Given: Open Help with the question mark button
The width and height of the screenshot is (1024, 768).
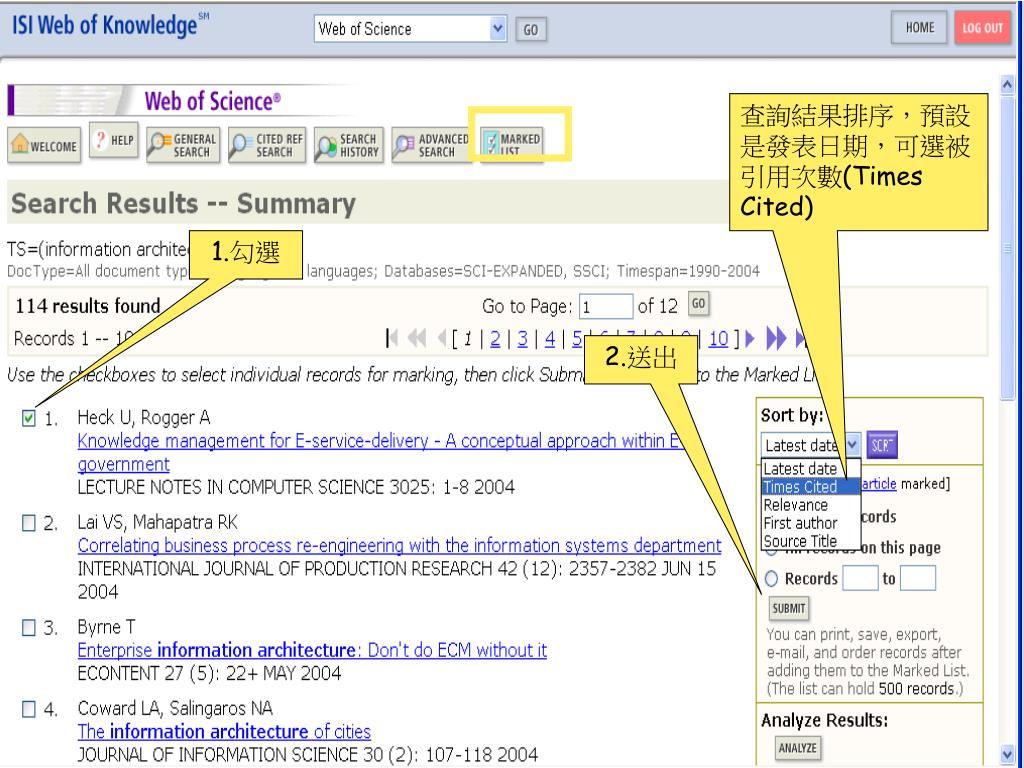Looking at the screenshot, I should 114,140.
